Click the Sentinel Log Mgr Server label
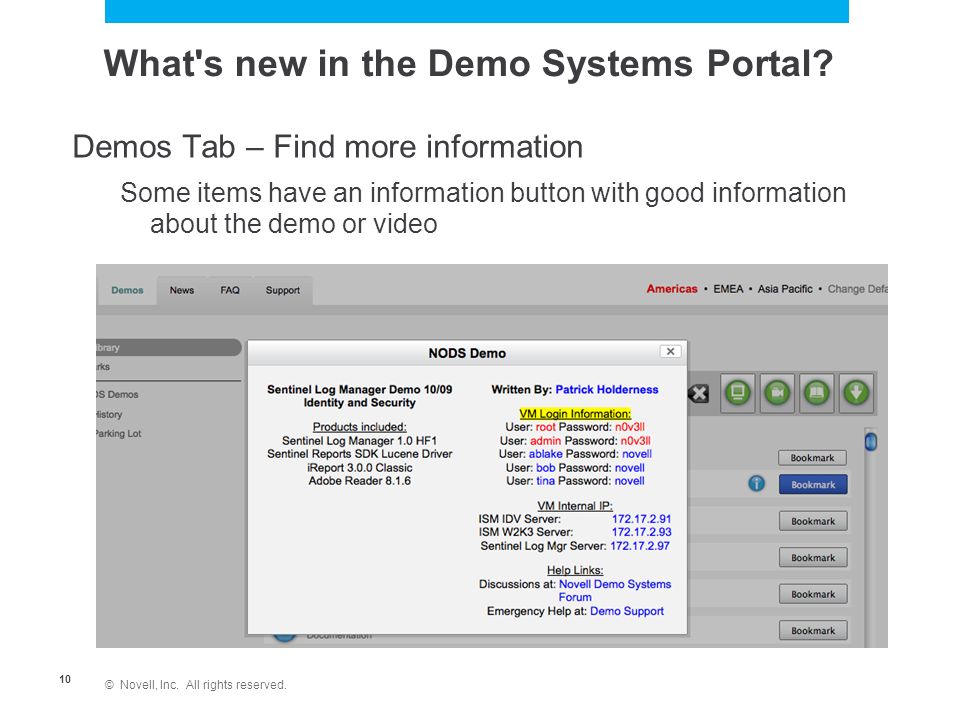The height and width of the screenshot is (720, 960). click(544, 546)
